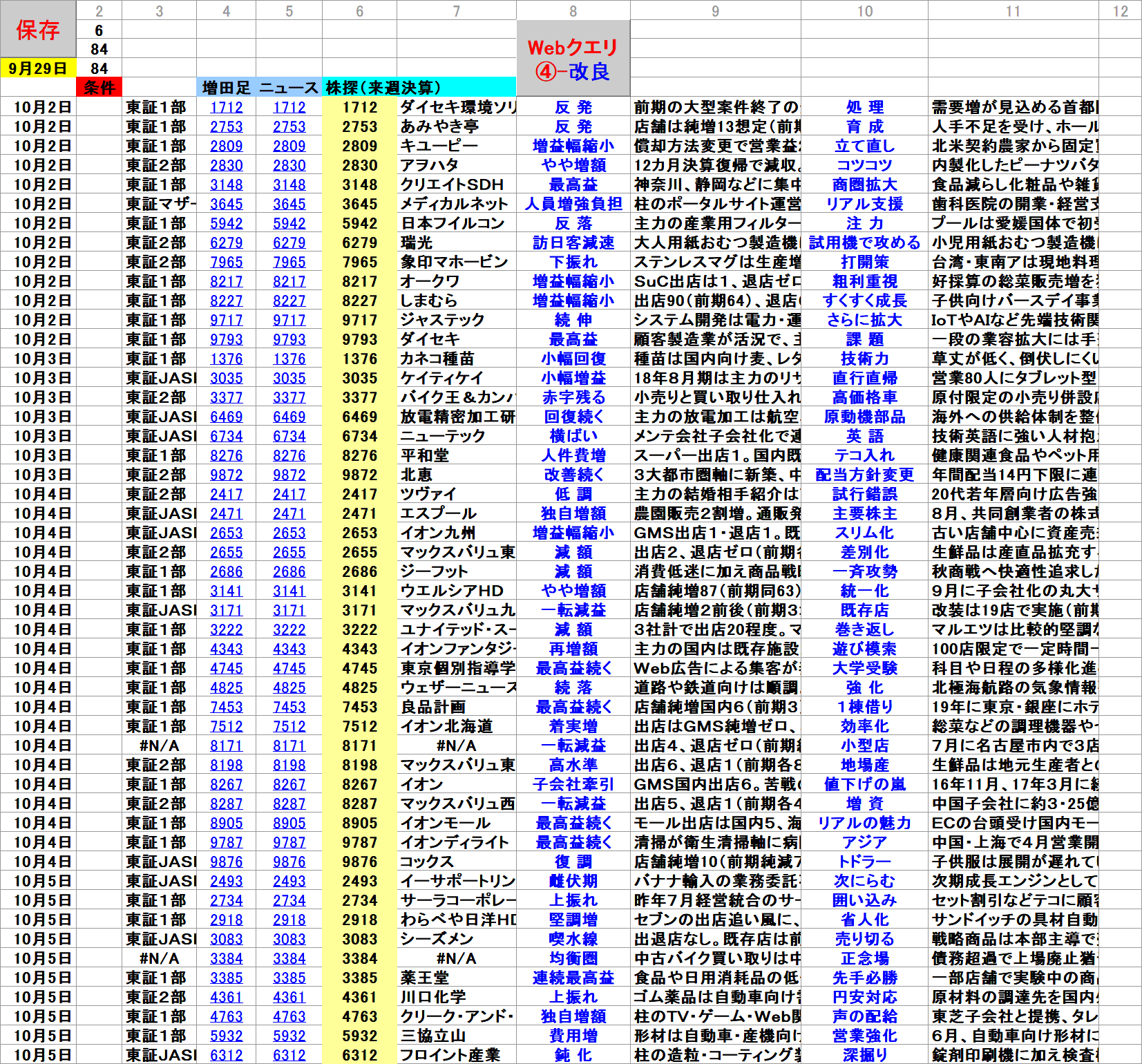Open the 1376 link in 増田足 column

(x=226, y=359)
